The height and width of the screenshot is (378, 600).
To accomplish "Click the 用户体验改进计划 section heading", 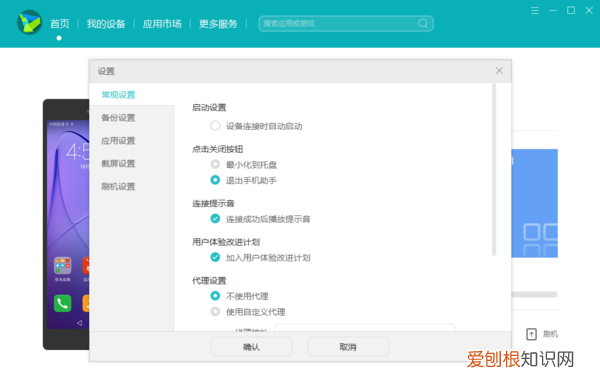I will click(x=226, y=242).
